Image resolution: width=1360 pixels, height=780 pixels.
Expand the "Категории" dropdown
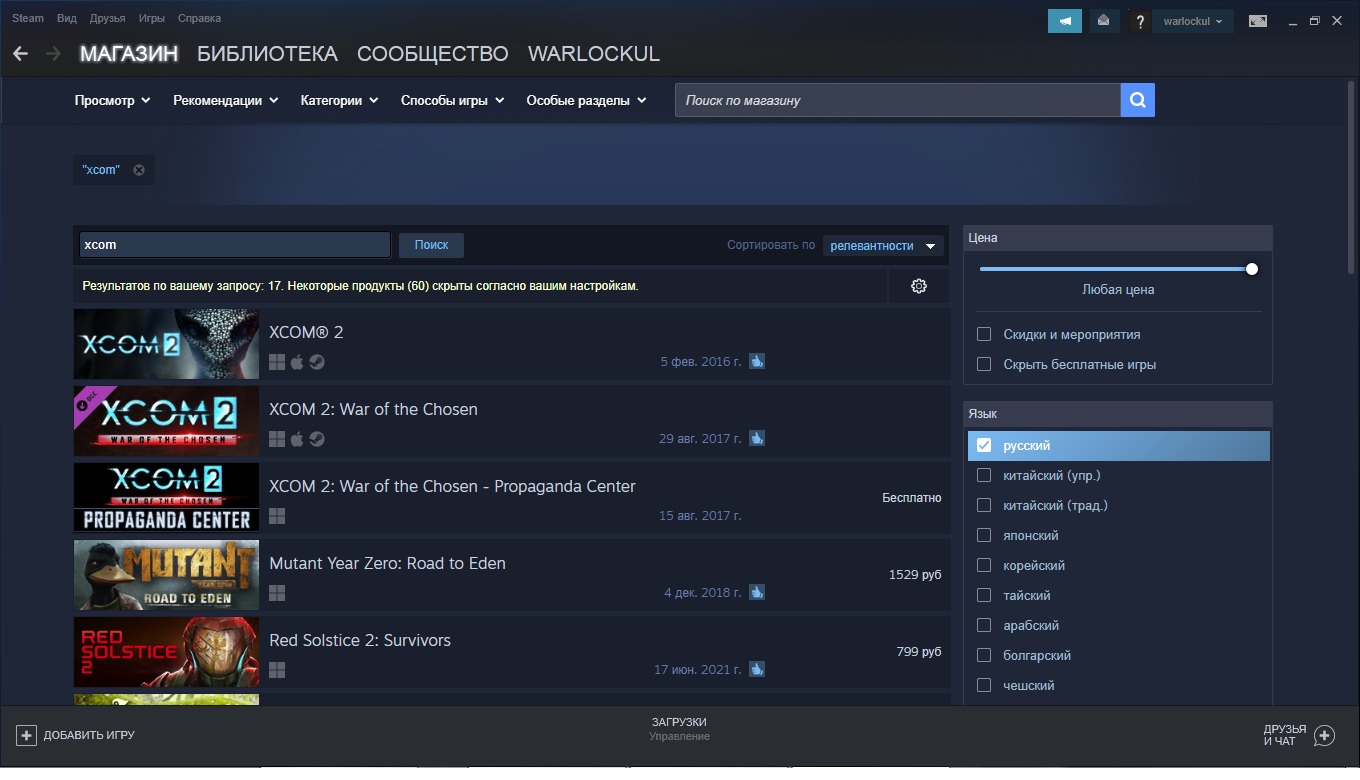339,100
